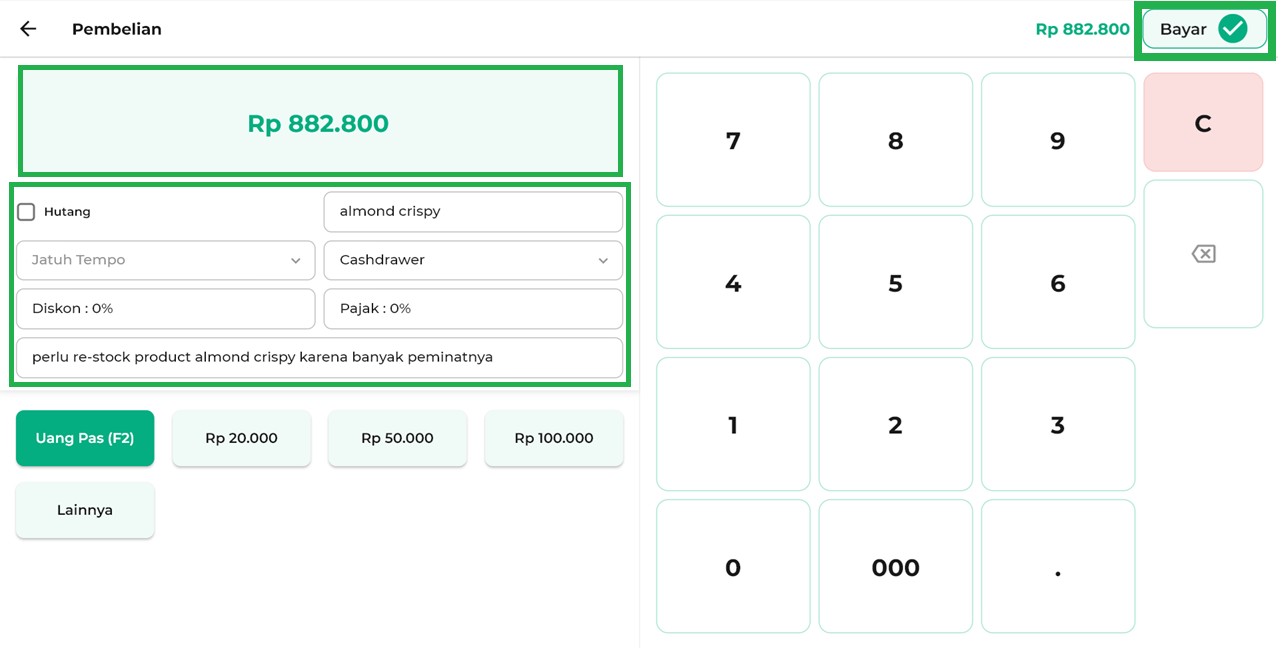The height and width of the screenshot is (648, 1278).
Task: Tap number 7 on the keypad
Action: tap(733, 140)
